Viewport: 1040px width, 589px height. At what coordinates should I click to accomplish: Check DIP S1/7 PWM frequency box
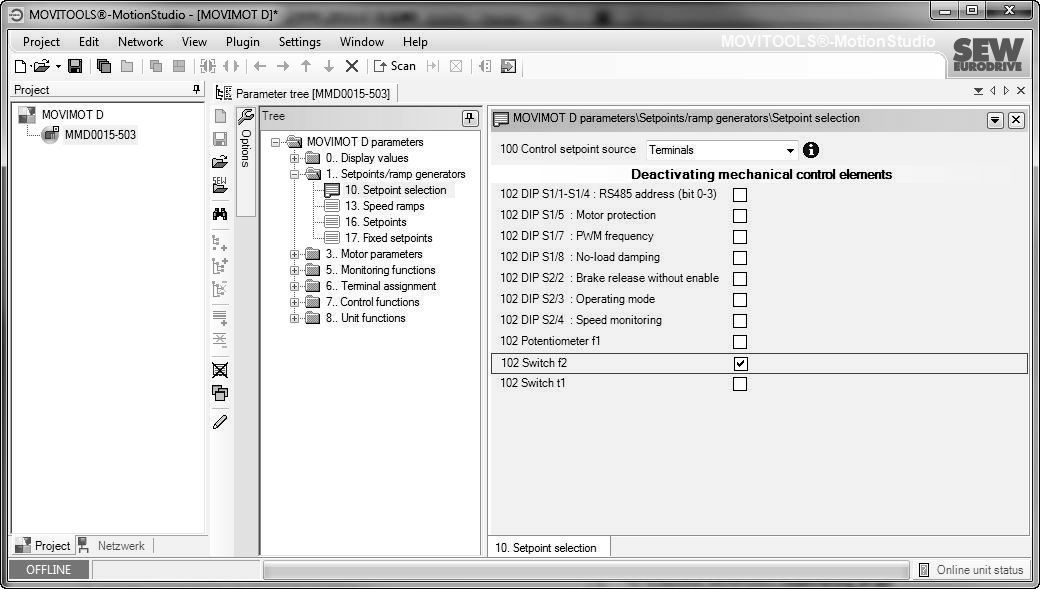[740, 237]
